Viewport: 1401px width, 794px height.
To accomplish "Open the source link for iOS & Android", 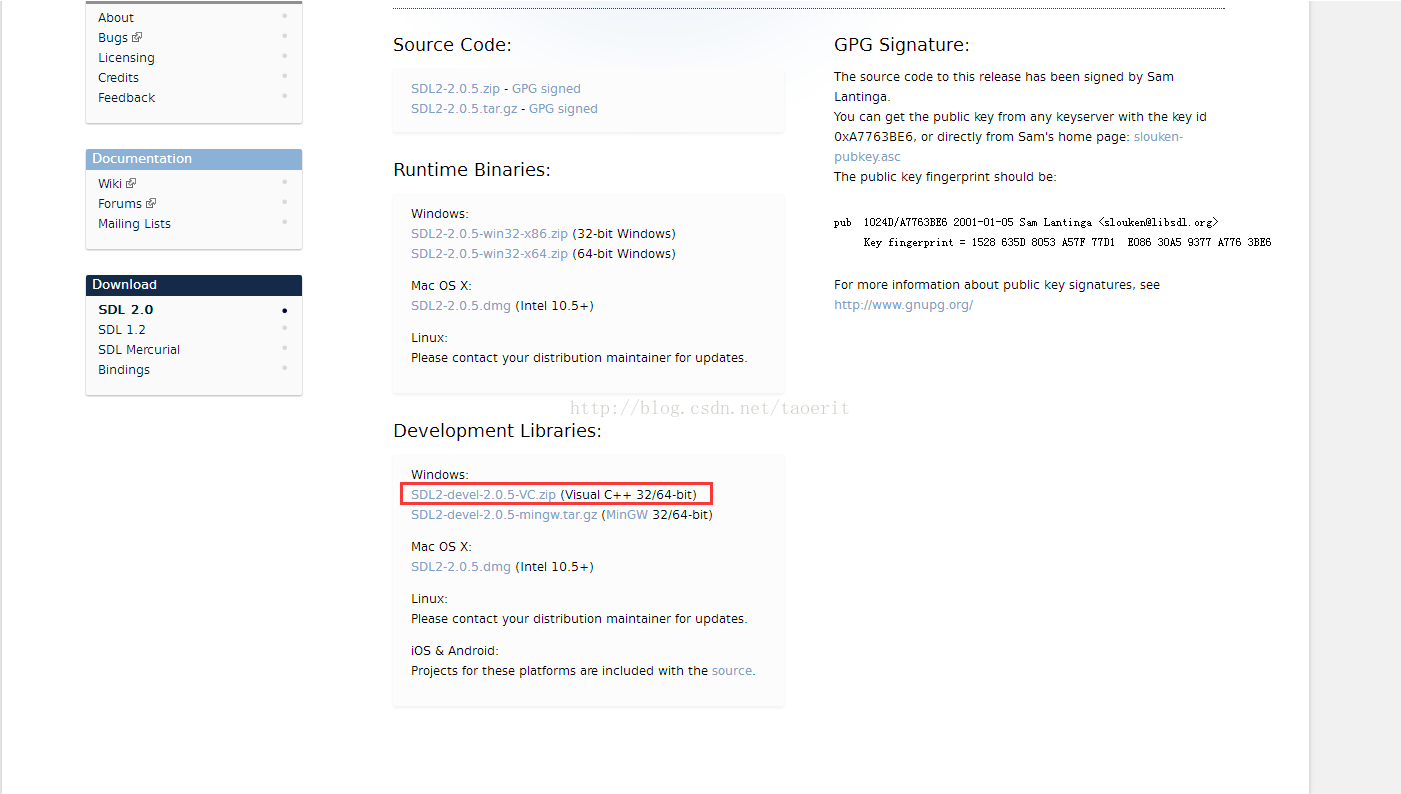I will (x=732, y=671).
